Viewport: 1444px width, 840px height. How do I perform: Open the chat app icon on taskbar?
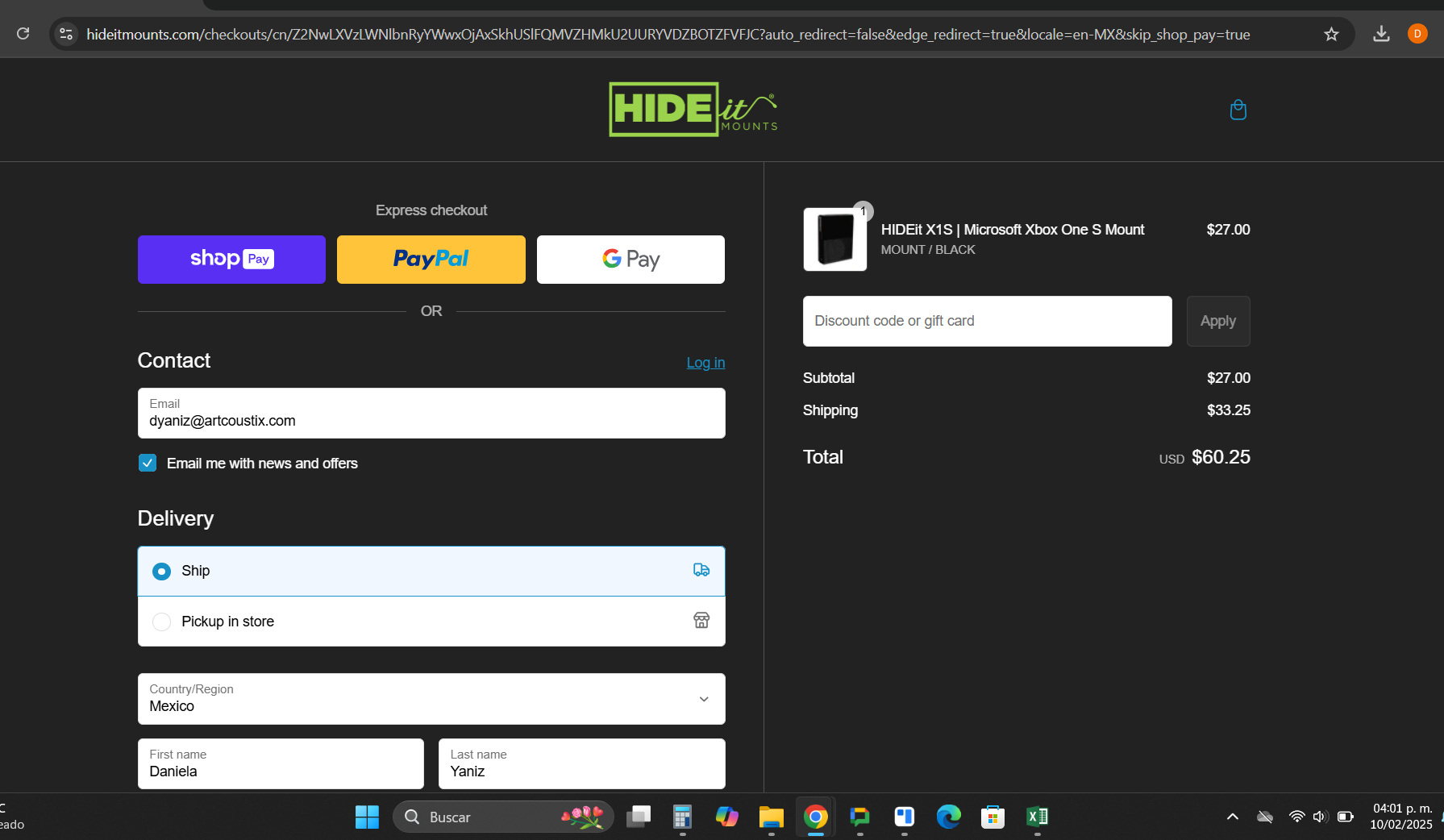tap(859, 817)
